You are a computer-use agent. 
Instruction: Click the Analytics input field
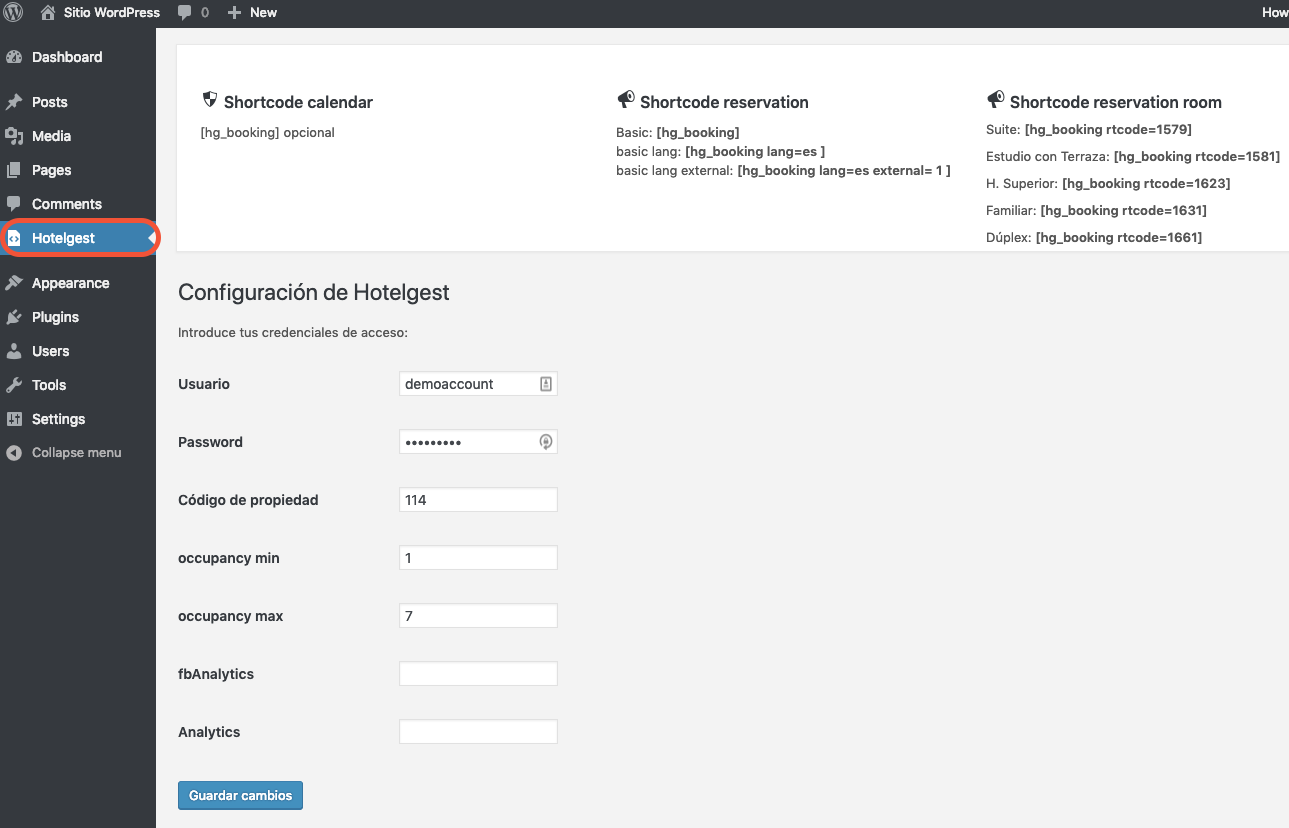click(x=478, y=732)
